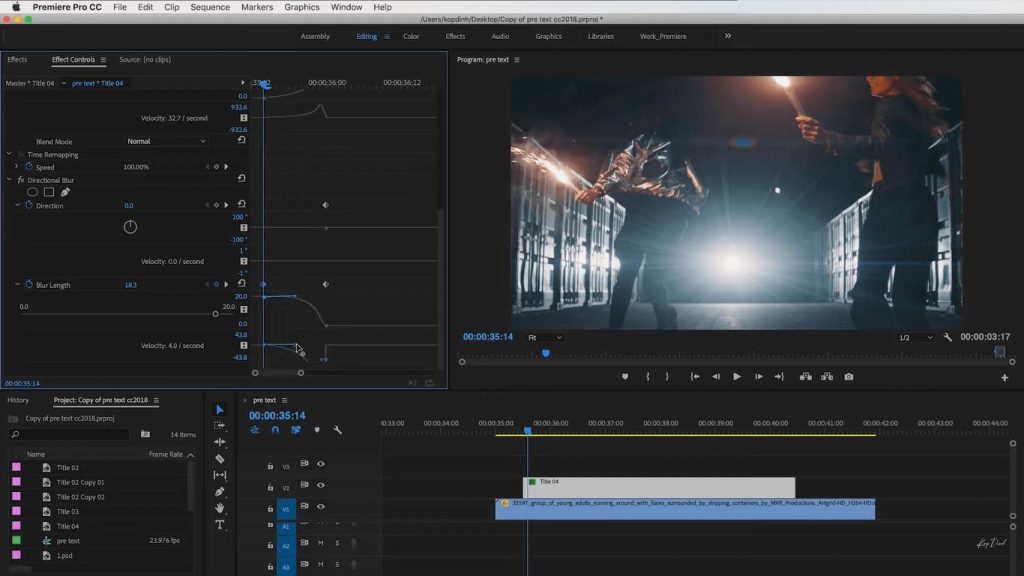Reset the Blur Length parameter
1024x576 pixels.
point(242,285)
